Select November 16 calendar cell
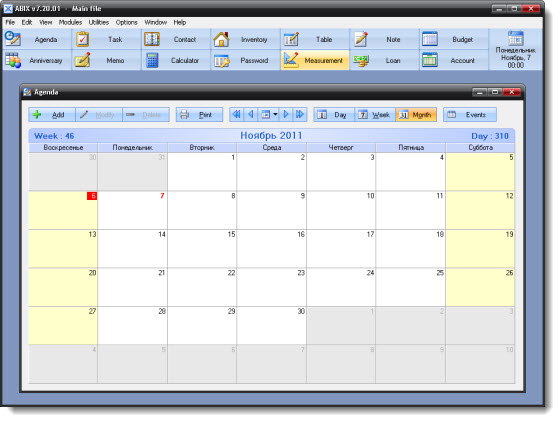560x422 pixels. pyautogui.click(x=271, y=248)
